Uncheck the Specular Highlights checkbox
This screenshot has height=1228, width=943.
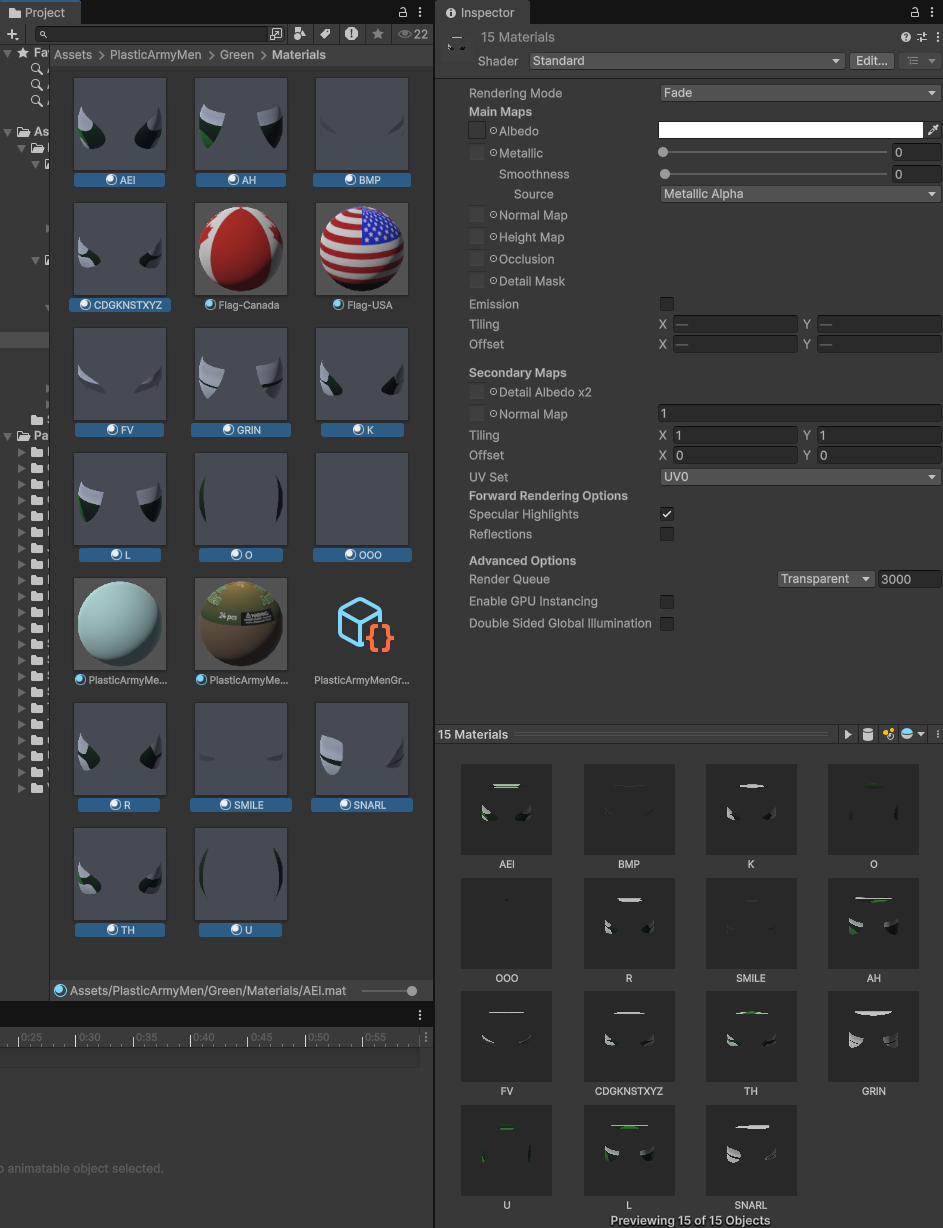click(667, 514)
